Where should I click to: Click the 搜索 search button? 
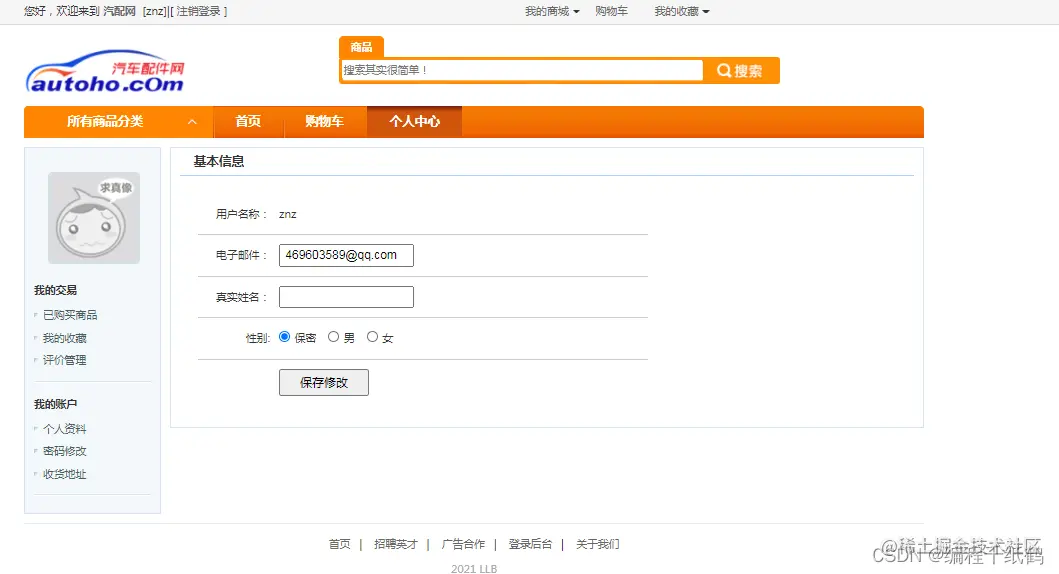[740, 70]
